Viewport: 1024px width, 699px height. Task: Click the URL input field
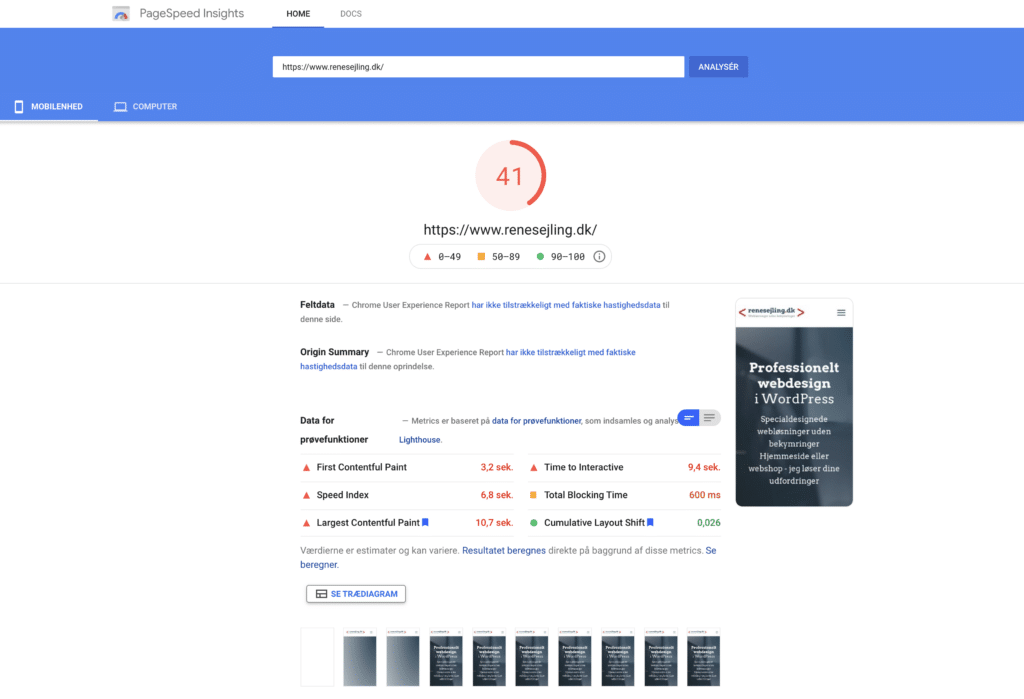[478, 67]
